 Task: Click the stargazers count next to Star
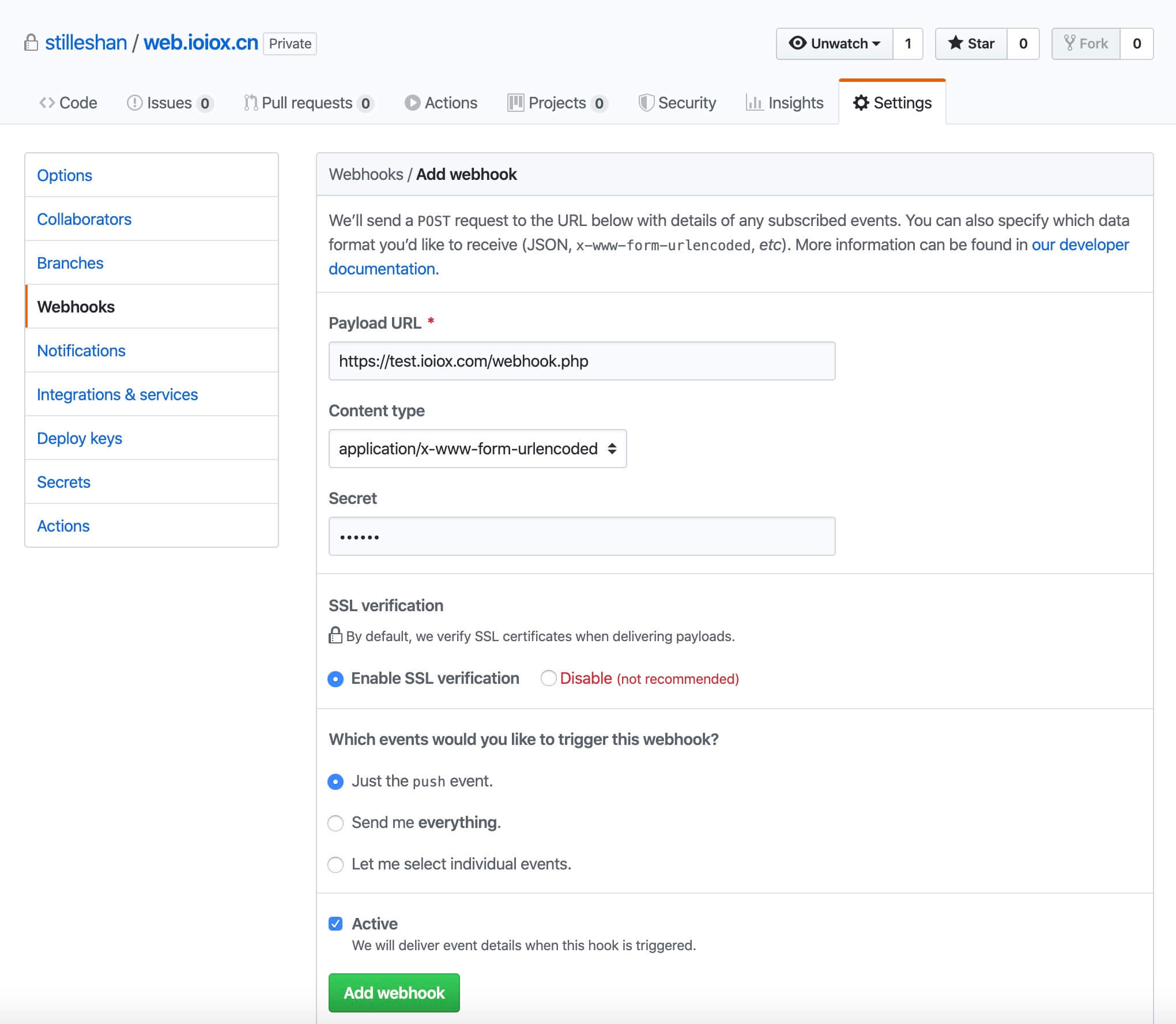pos(1023,43)
